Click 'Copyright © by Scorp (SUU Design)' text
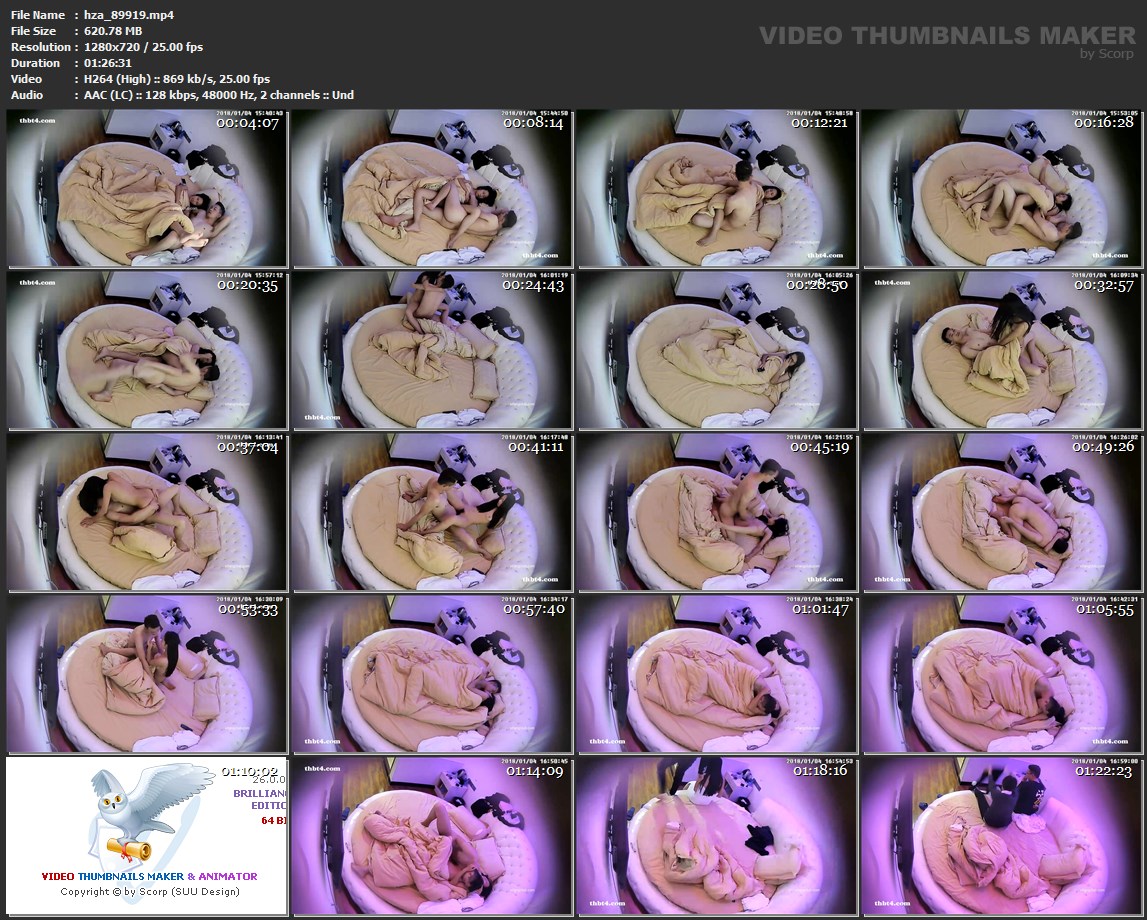Viewport: 1147px width, 920px height. (x=150, y=891)
